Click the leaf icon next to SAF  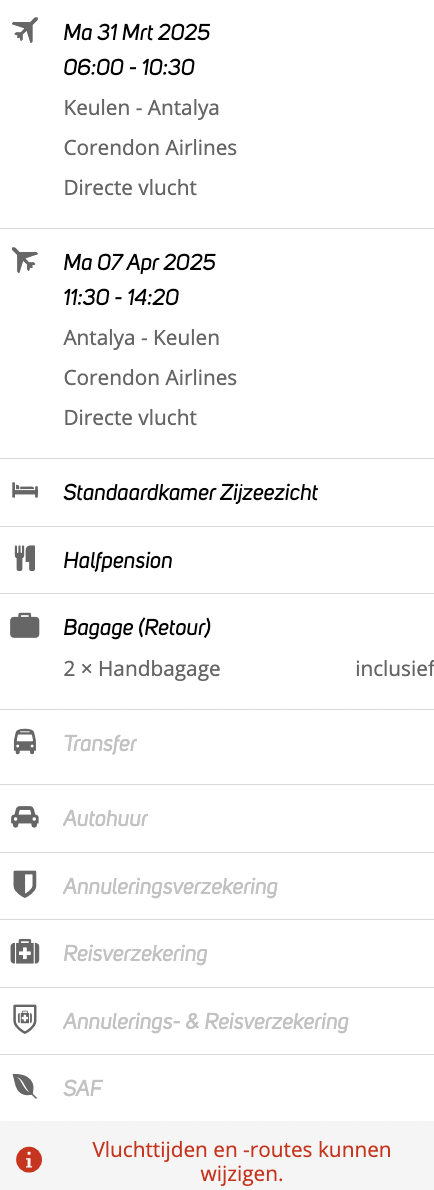24,1088
